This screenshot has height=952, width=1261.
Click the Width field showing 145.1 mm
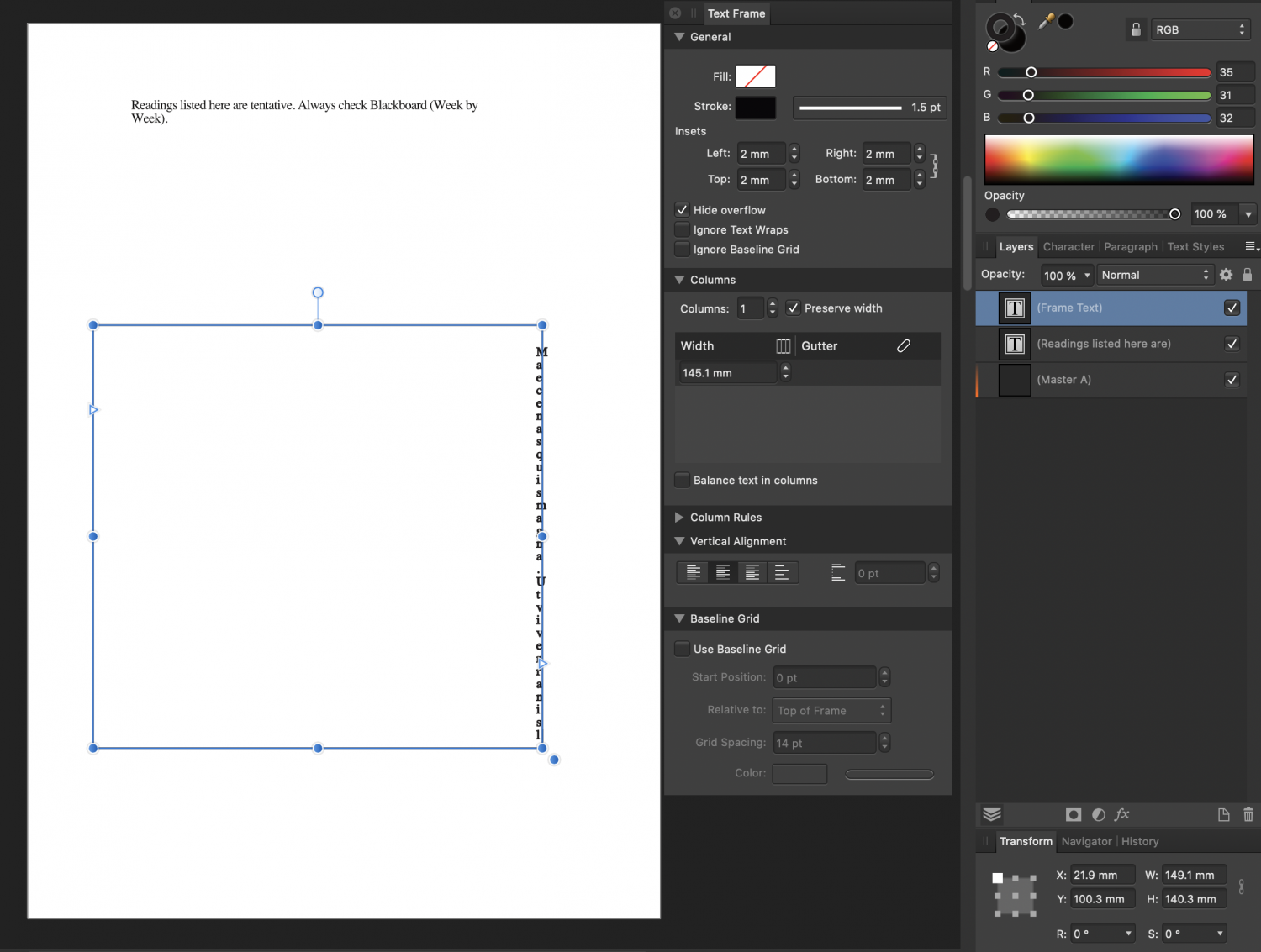click(x=727, y=373)
